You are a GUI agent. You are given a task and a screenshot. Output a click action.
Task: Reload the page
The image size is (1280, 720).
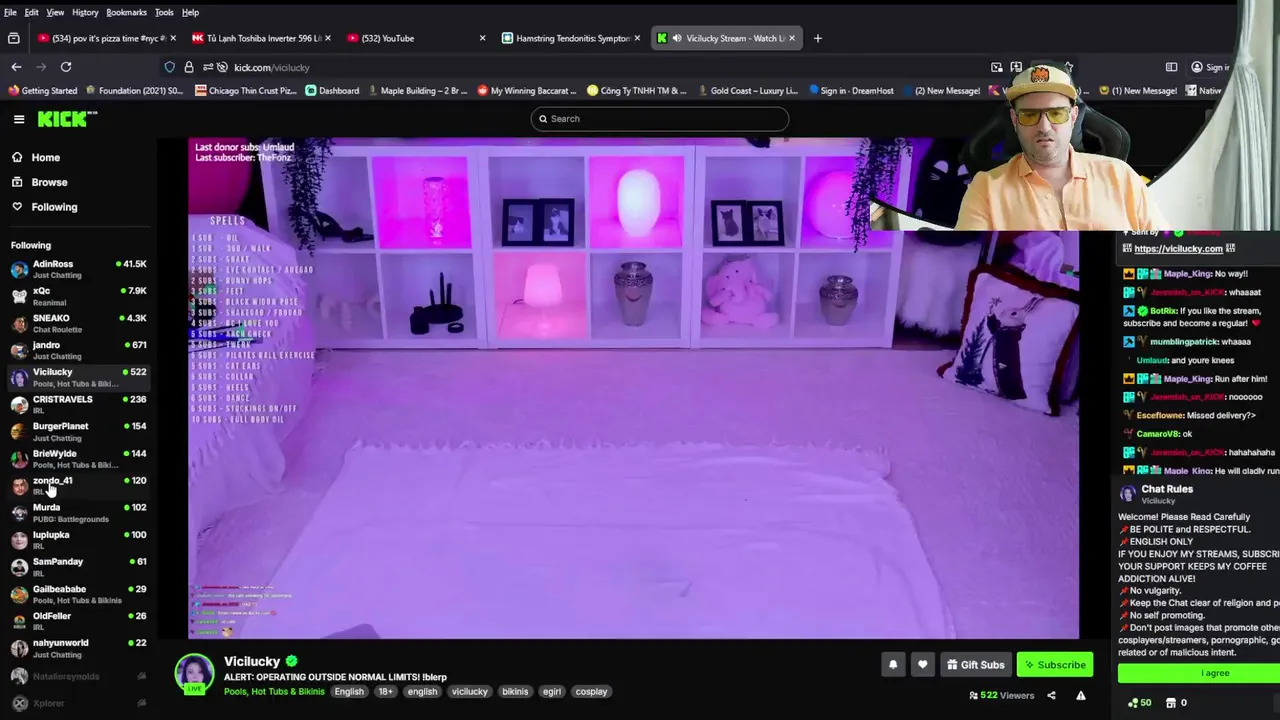[66, 67]
